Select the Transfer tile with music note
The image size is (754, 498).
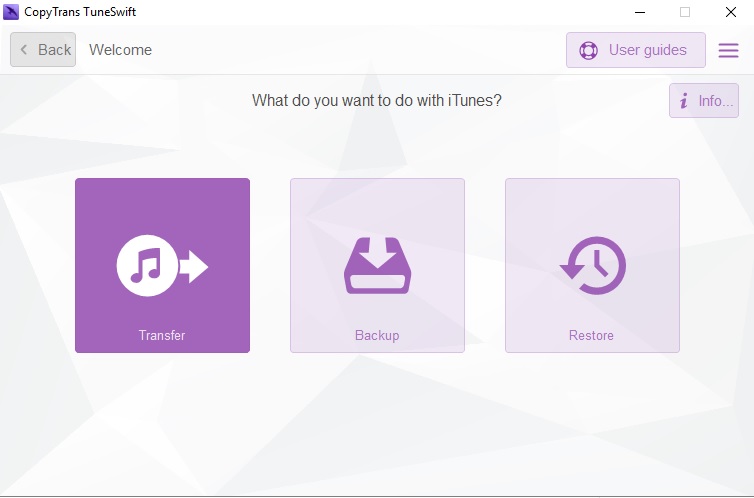163,265
